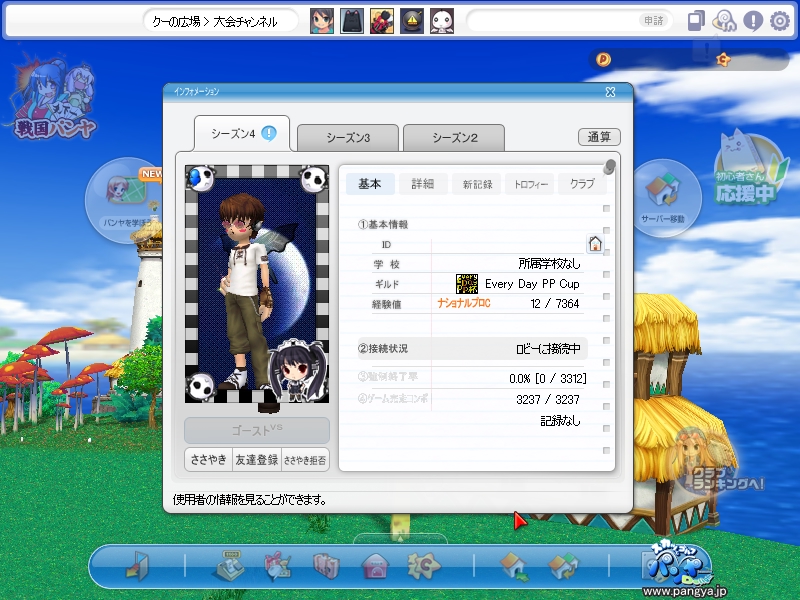Screen dimensions: 800x600
Task: Click the '記録なし' text
Action: tap(560, 421)
